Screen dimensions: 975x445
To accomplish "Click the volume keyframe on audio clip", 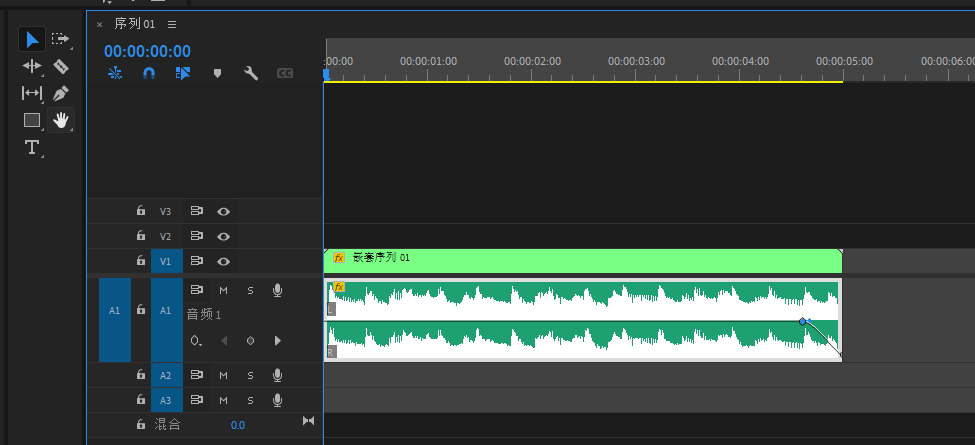I will [x=802, y=321].
